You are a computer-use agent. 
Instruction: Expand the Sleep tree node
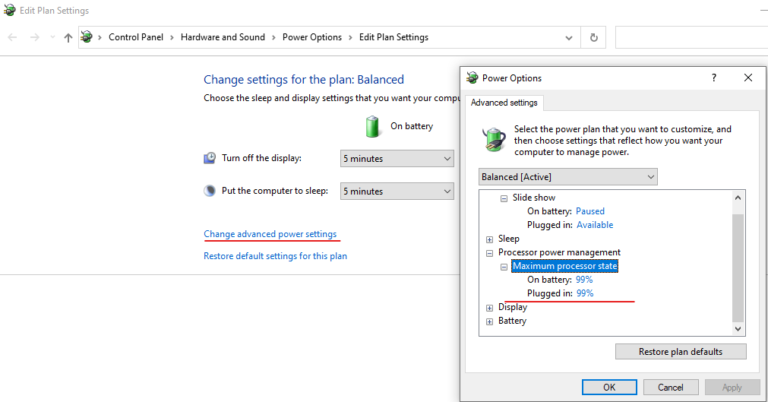click(x=489, y=239)
